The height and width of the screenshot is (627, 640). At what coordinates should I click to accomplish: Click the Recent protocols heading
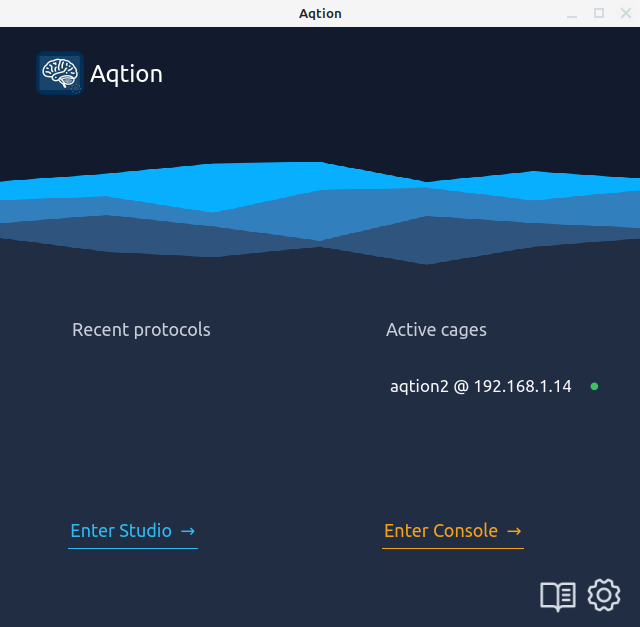141,330
